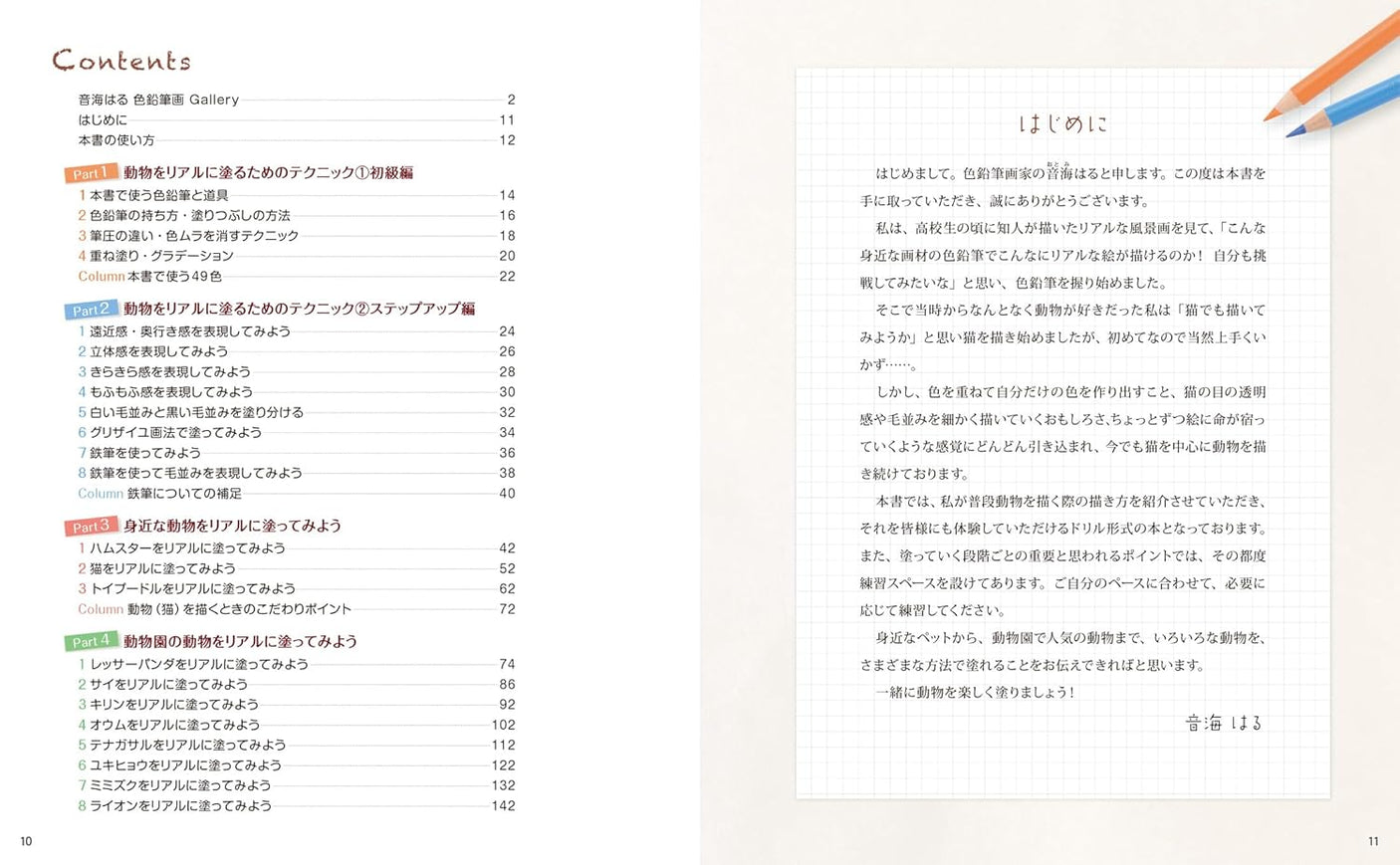The width and height of the screenshot is (1400, 865).
Task: Select the red Part3 badge
Action: 91,527
